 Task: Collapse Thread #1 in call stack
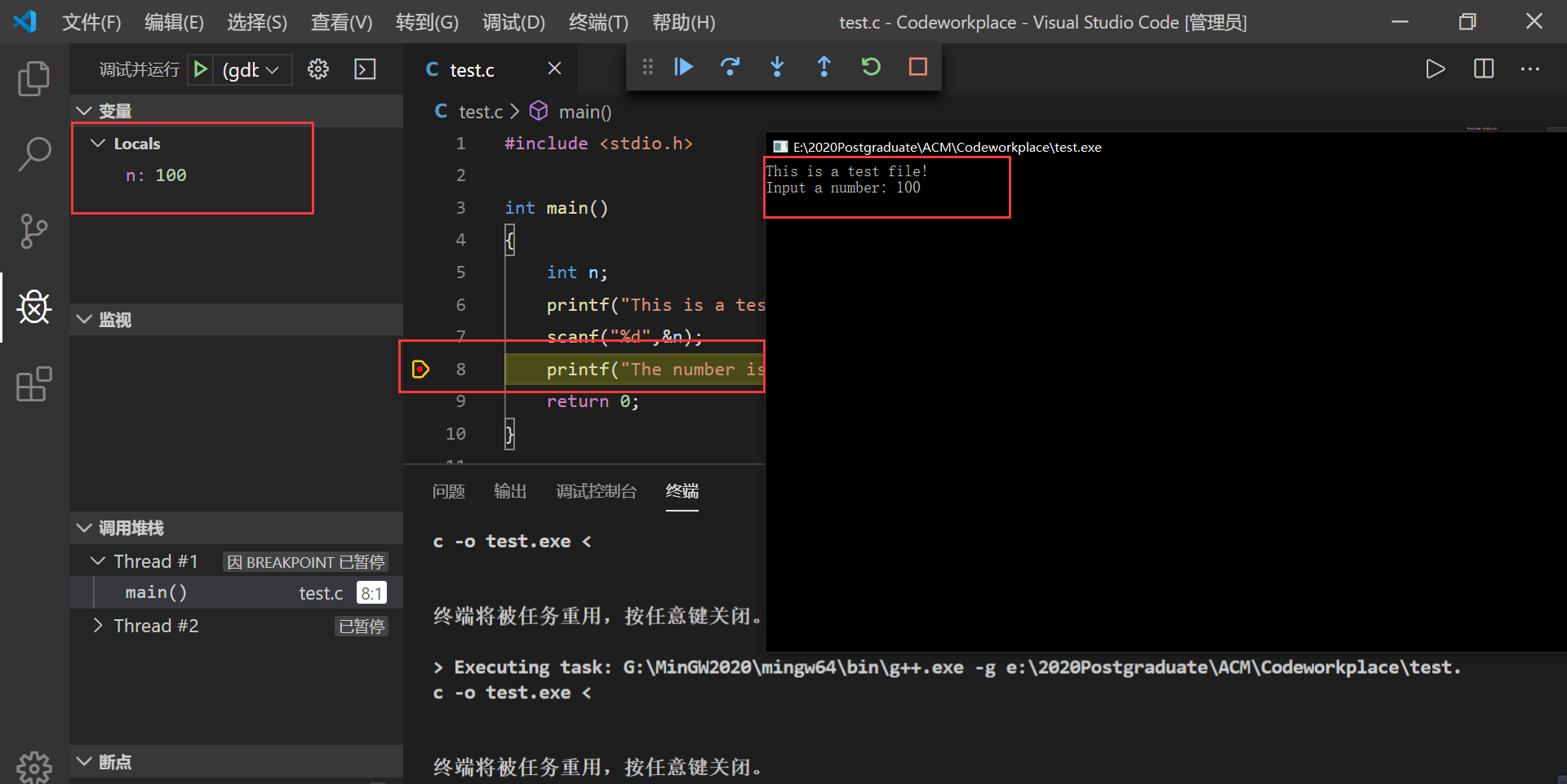pos(98,561)
